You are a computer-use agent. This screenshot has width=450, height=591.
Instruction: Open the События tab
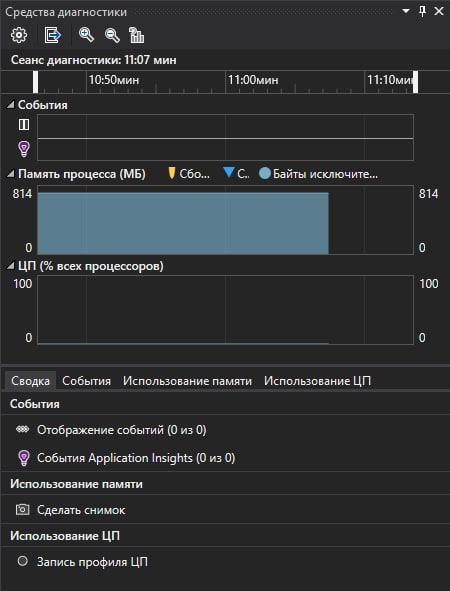point(86,381)
